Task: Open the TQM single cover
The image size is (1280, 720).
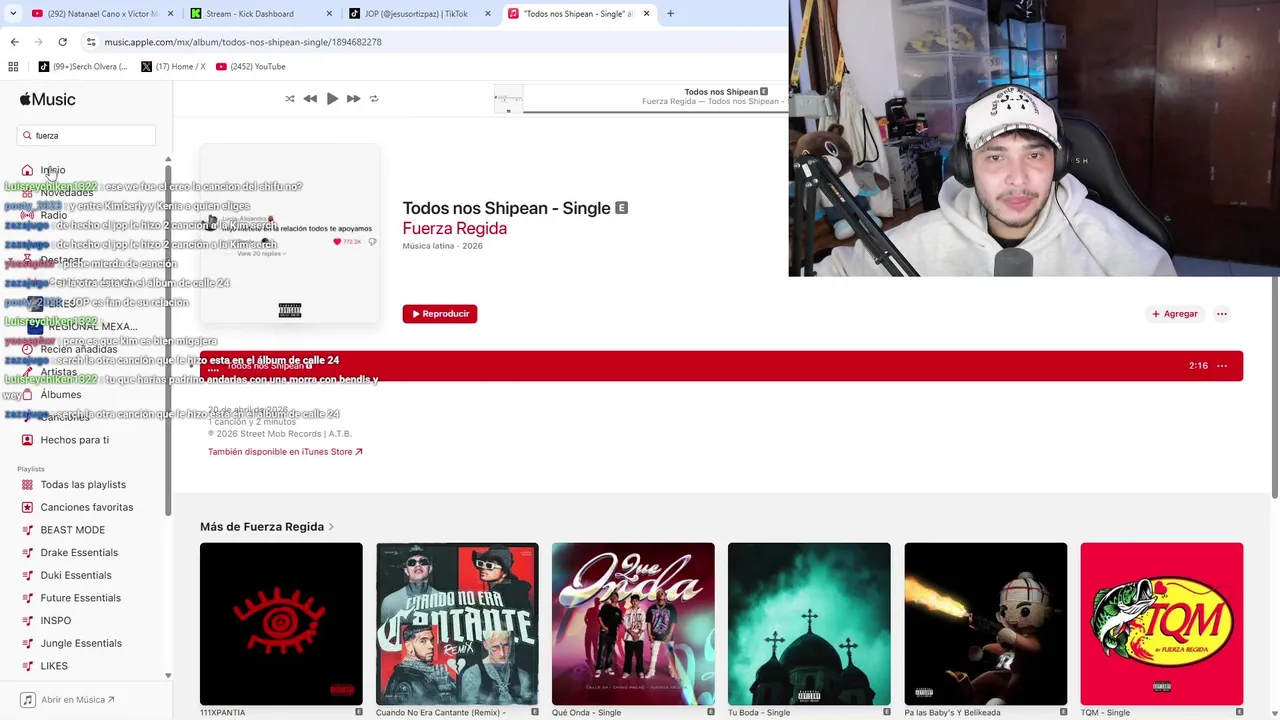Action: pos(1162,624)
